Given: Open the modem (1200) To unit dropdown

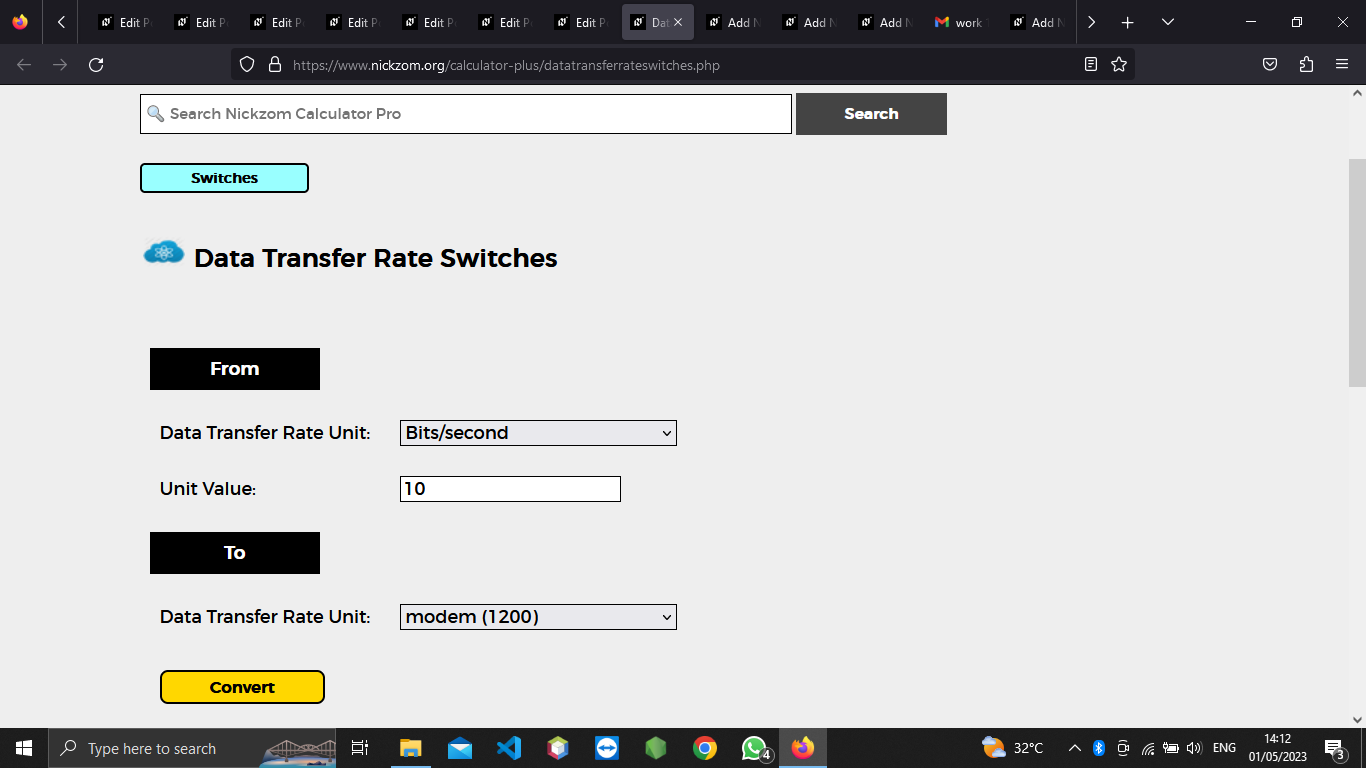Looking at the screenshot, I should [538, 617].
